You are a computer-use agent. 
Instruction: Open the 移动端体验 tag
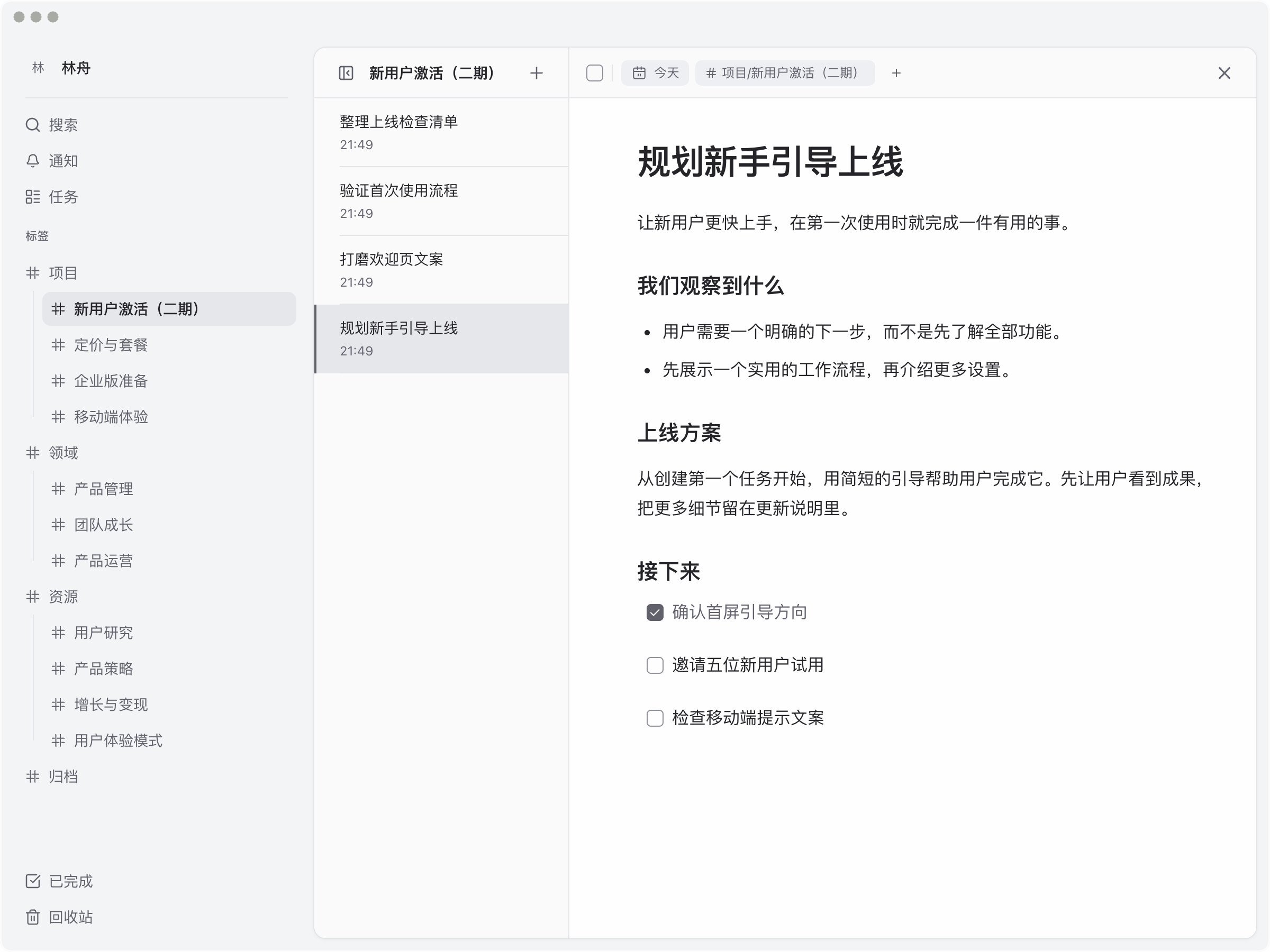tap(169, 417)
